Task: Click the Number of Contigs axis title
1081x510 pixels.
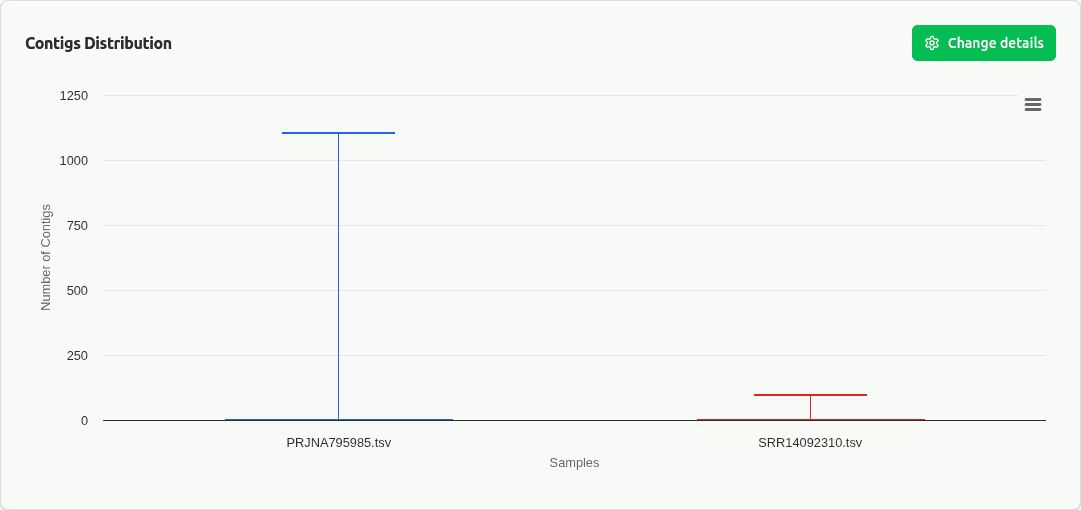Action: pos(46,257)
